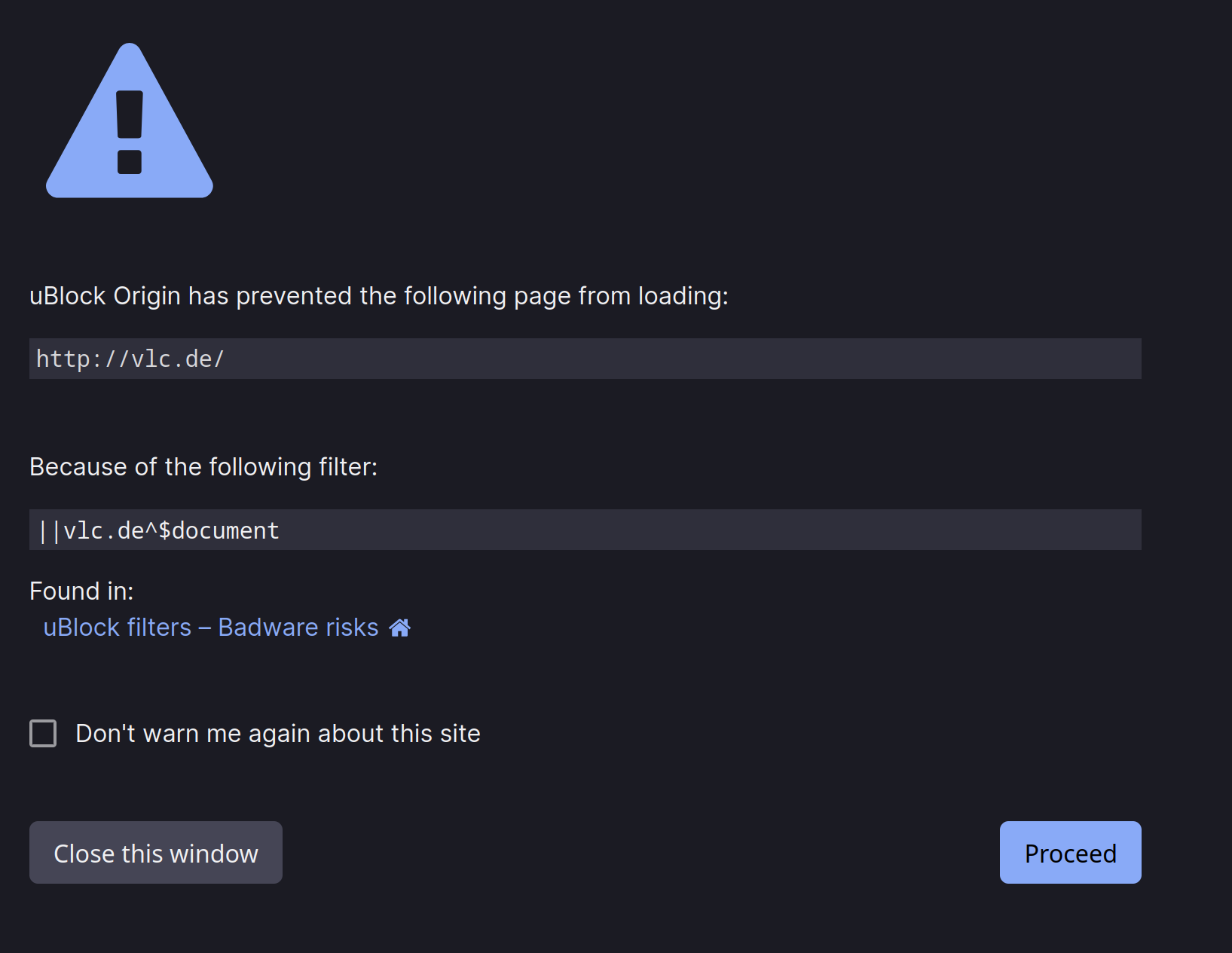This screenshot has width=1232, height=953.
Task: Click the 'Found in:' label
Action: click(x=81, y=591)
